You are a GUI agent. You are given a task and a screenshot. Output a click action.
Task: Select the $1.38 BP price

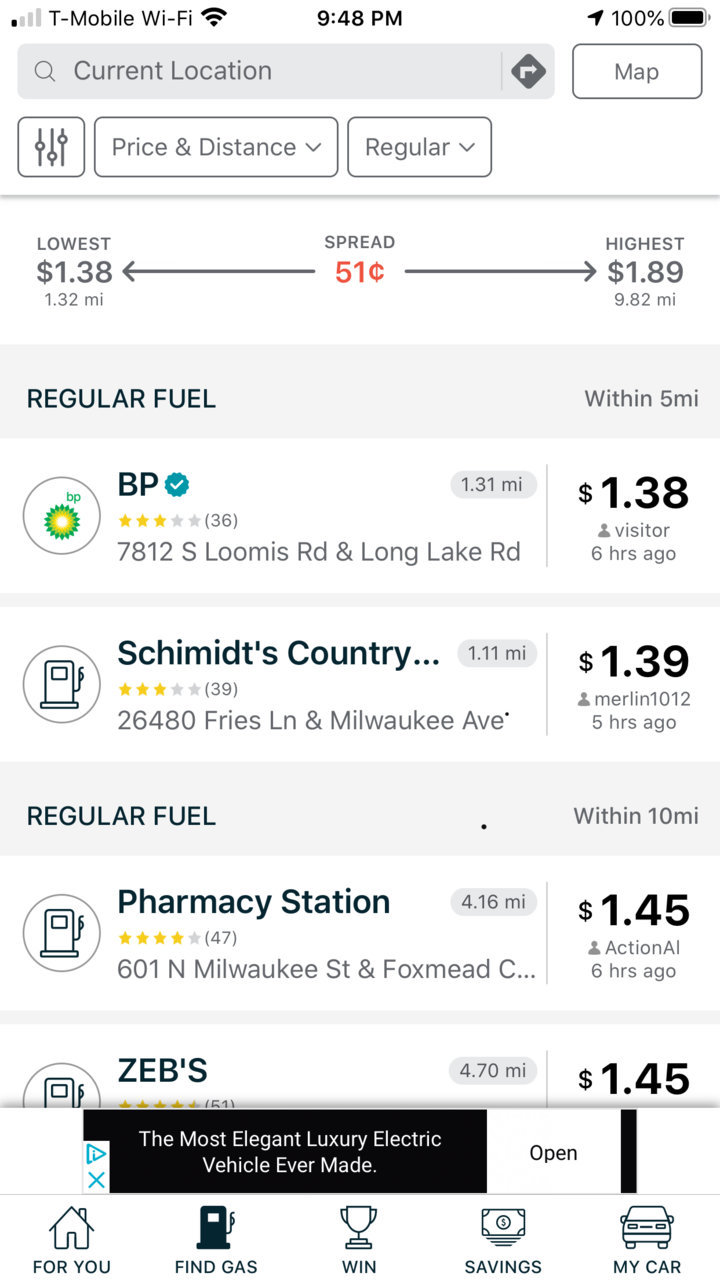click(x=633, y=493)
